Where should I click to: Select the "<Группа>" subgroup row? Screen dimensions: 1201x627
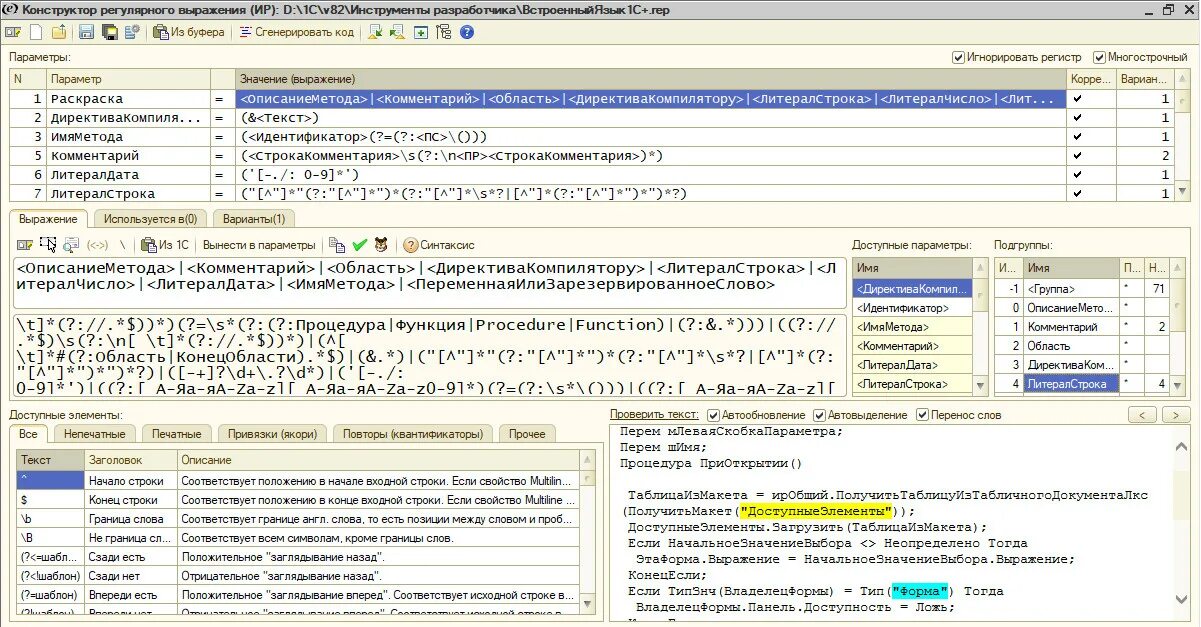point(1082,289)
